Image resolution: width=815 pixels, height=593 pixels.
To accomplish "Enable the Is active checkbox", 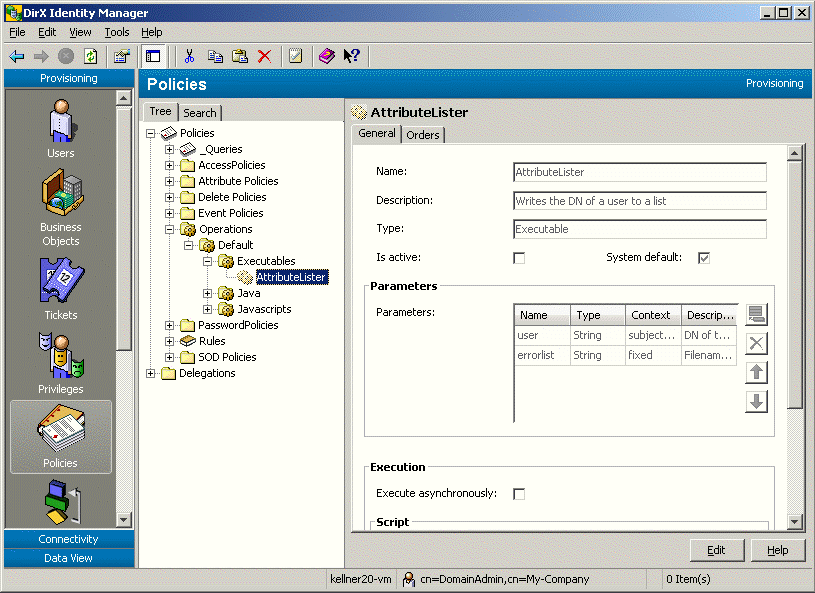I will pyautogui.click(x=518, y=257).
